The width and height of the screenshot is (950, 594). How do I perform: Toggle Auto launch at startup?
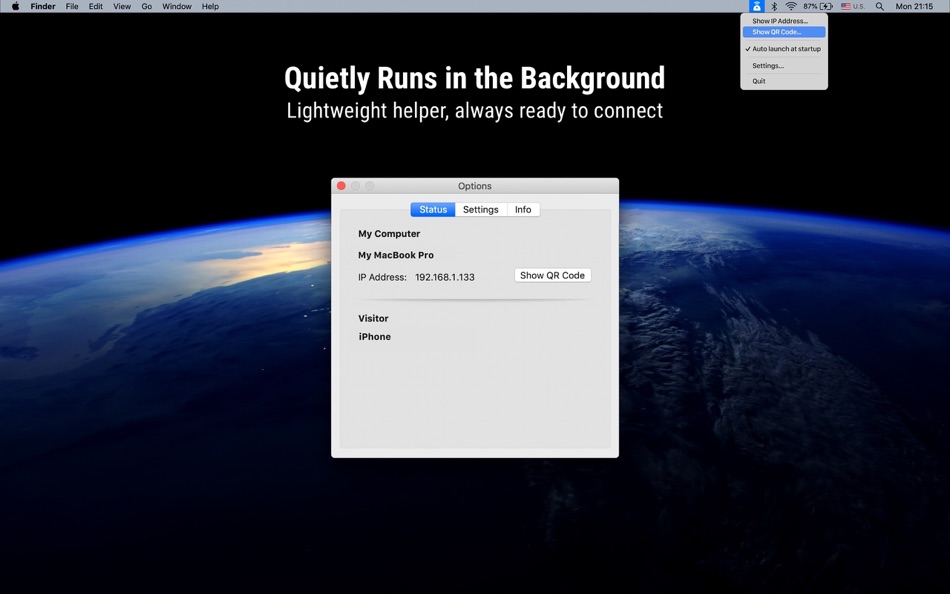coord(783,48)
